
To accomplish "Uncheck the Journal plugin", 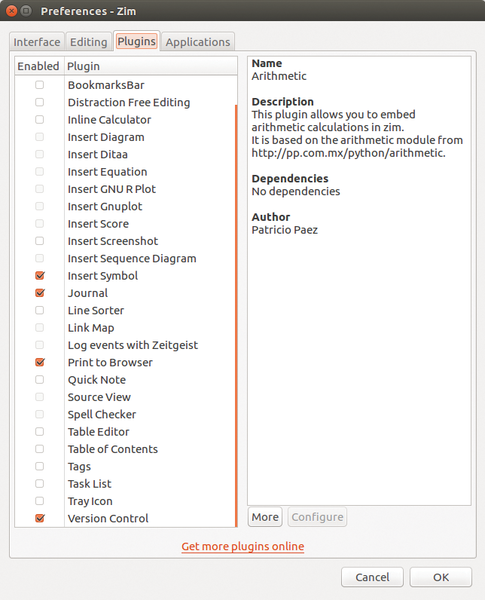I will coord(39,293).
